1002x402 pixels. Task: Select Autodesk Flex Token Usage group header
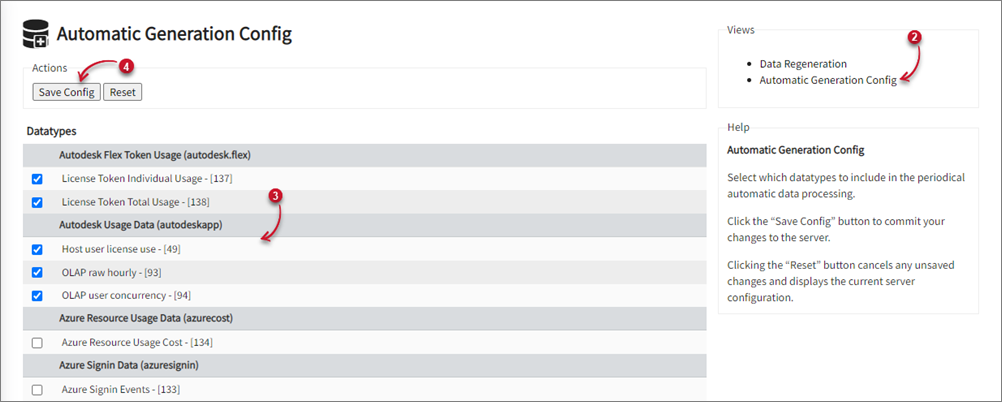(154, 155)
